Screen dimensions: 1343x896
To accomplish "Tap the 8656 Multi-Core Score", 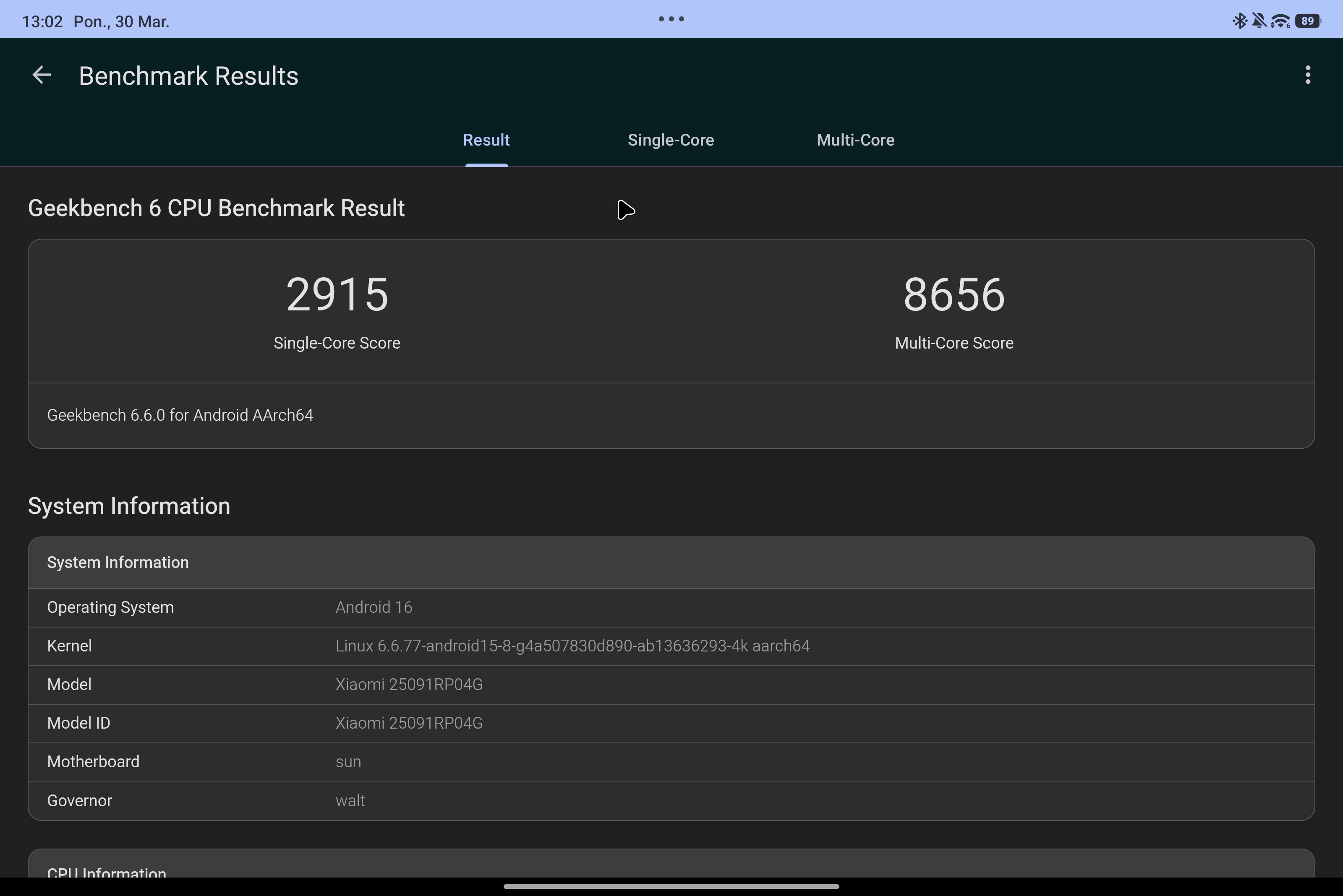I will [954, 295].
